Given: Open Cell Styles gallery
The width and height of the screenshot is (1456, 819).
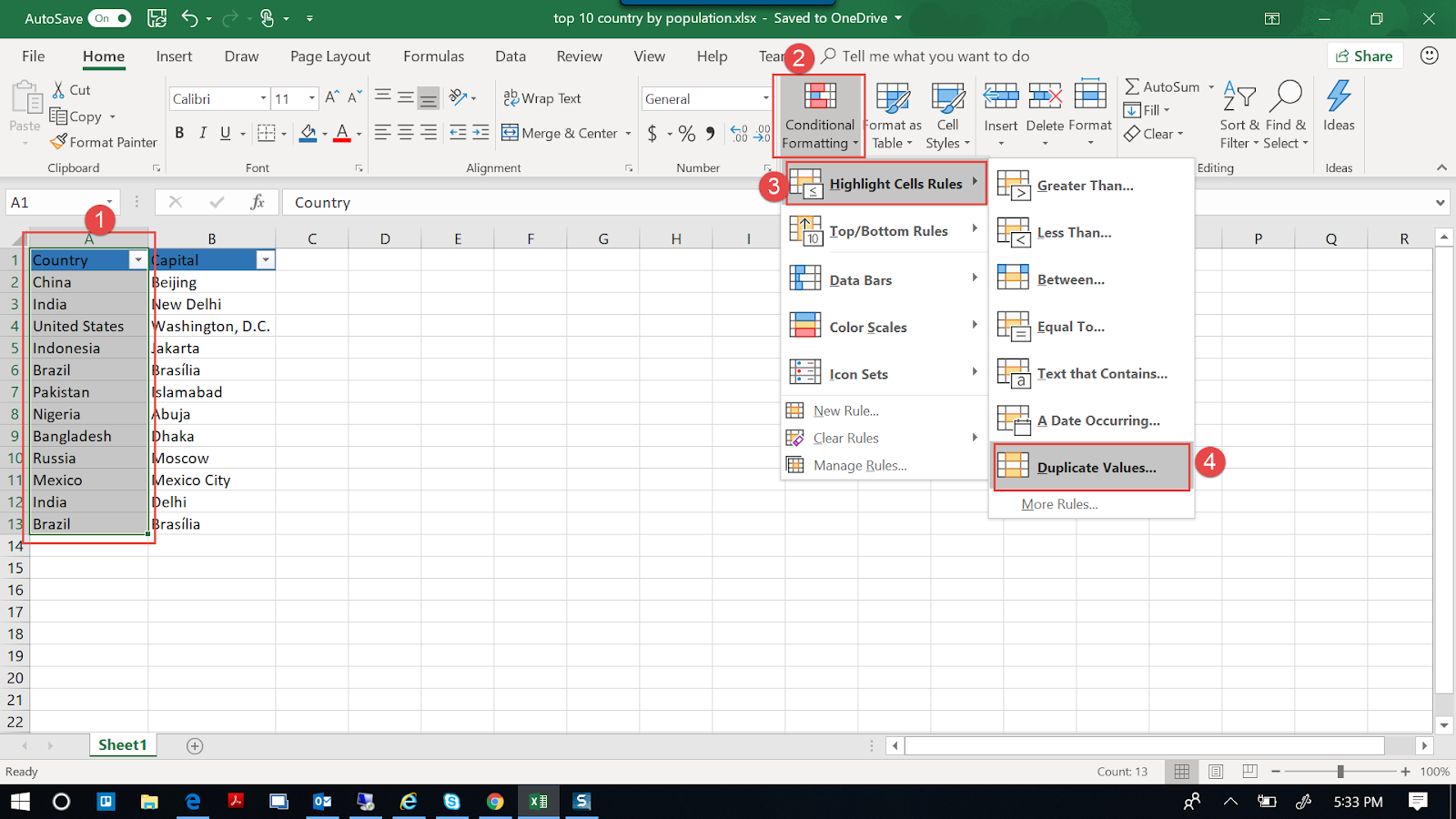Looking at the screenshot, I should click(x=947, y=116).
